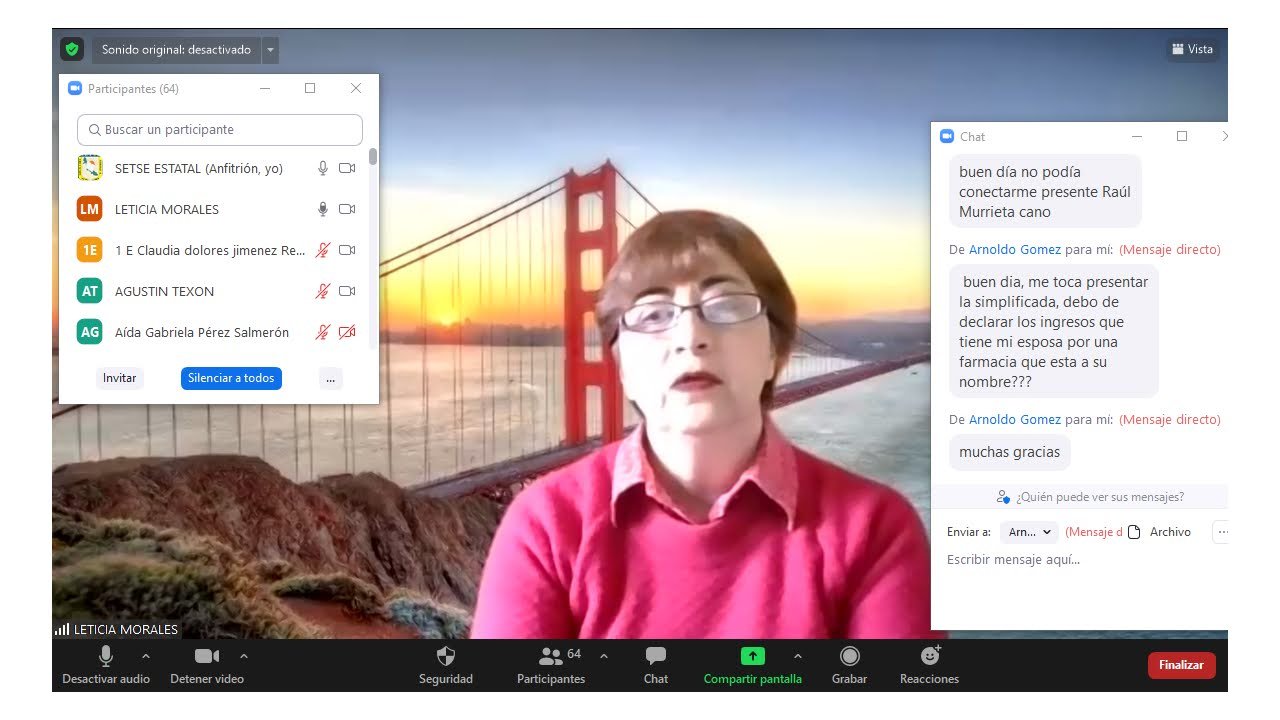The width and height of the screenshot is (1280, 720).
Task: Click Grabar record button
Action: [x=850, y=666]
